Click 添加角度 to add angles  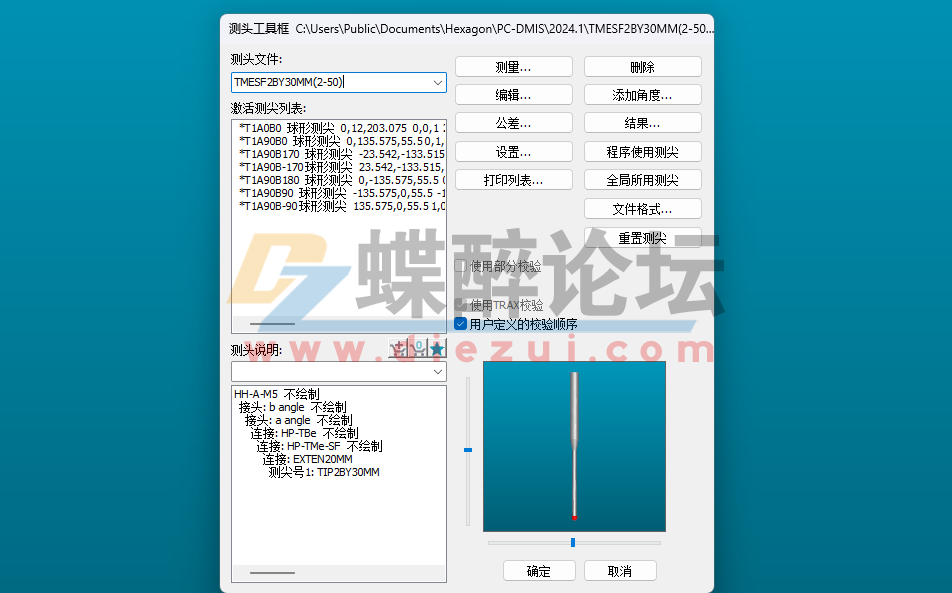pos(642,94)
